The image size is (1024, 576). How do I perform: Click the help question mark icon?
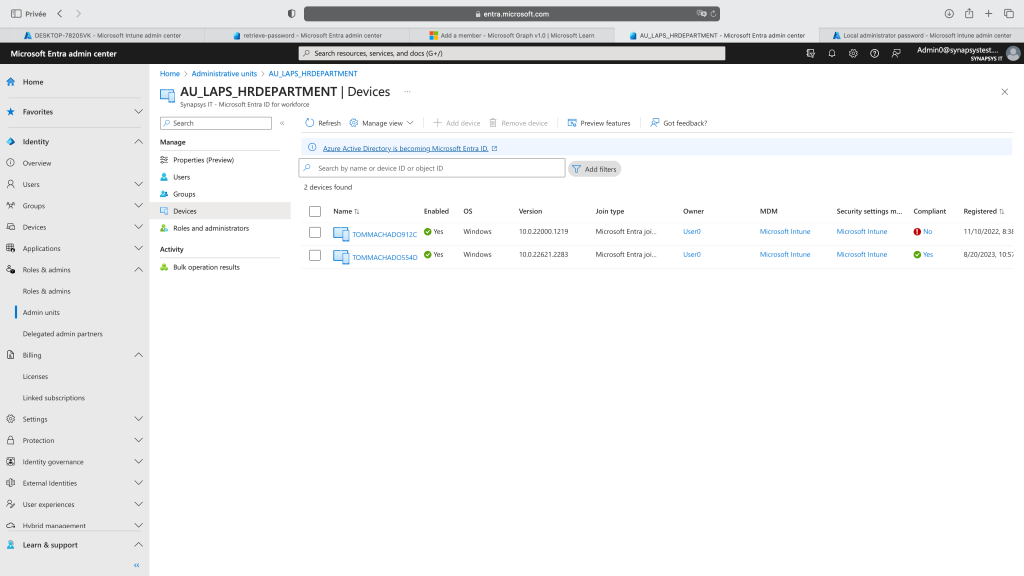tap(875, 53)
